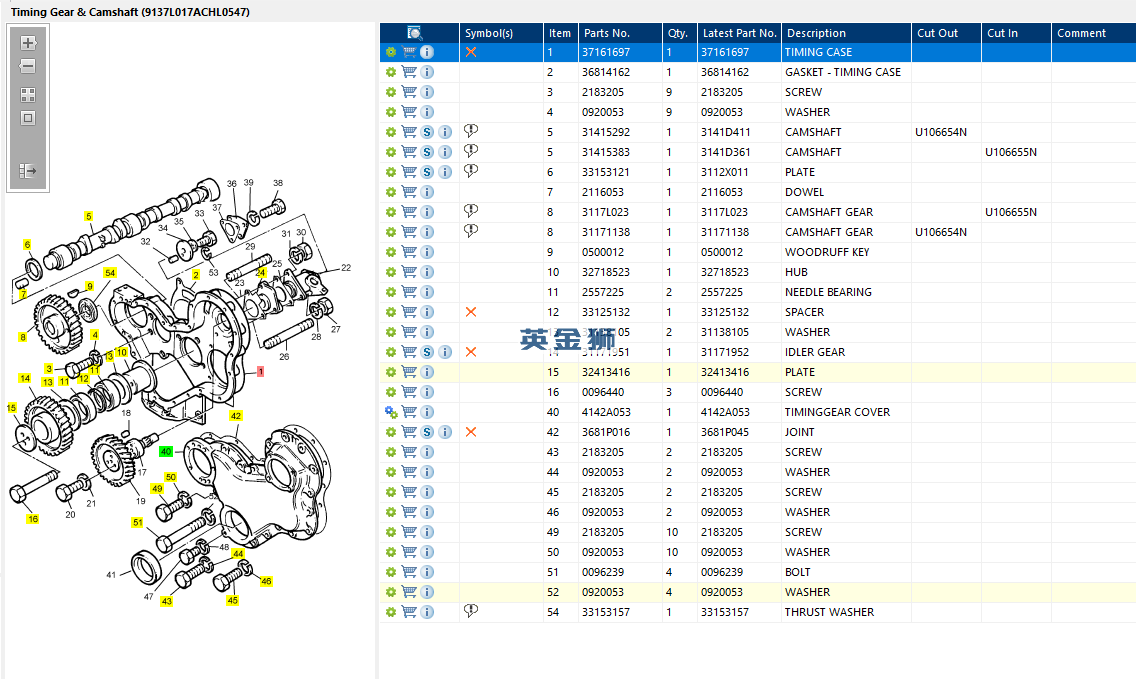Open info icon for NEEDLE BEARING row
This screenshot has height=679, width=1136.
[x=427, y=292]
